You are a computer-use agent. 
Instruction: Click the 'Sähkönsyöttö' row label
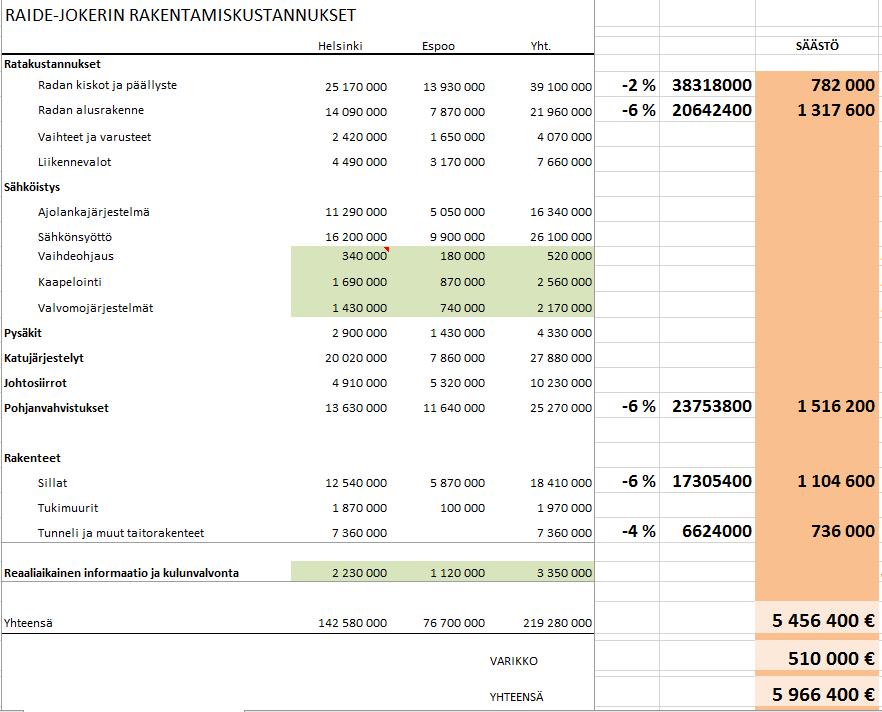tap(75, 237)
